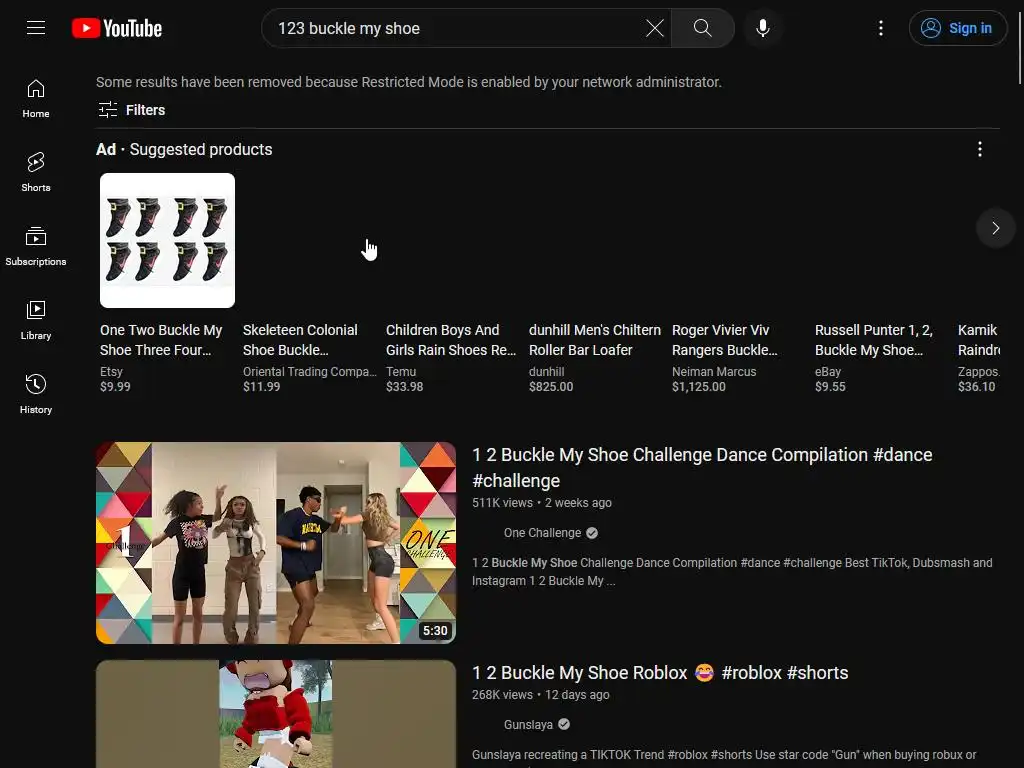Click the Oriental Trading Company seller name
The width and height of the screenshot is (1024, 768).
pos(310,372)
